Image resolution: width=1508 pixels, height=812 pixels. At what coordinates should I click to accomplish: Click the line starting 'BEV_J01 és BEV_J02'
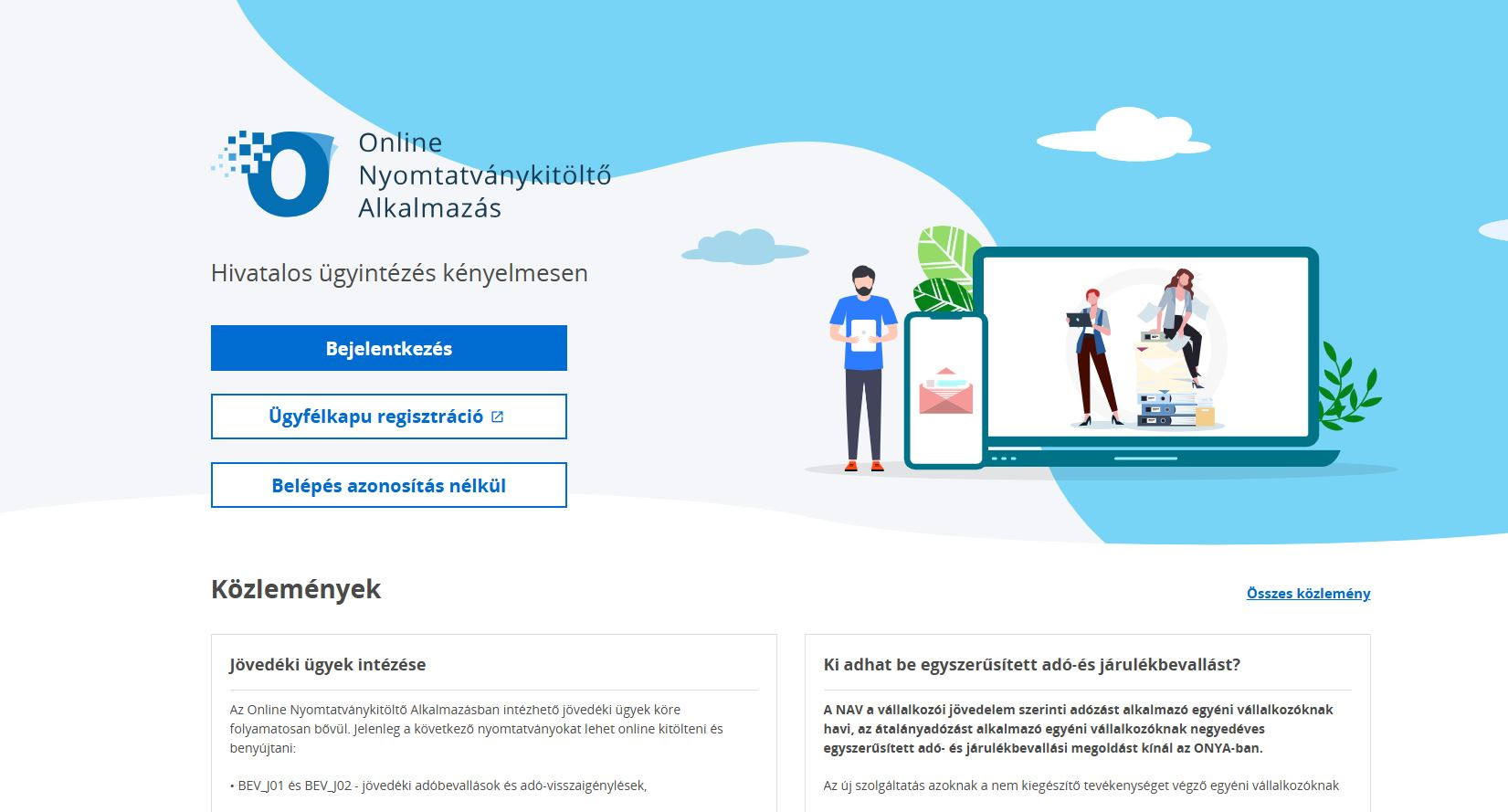click(438, 786)
